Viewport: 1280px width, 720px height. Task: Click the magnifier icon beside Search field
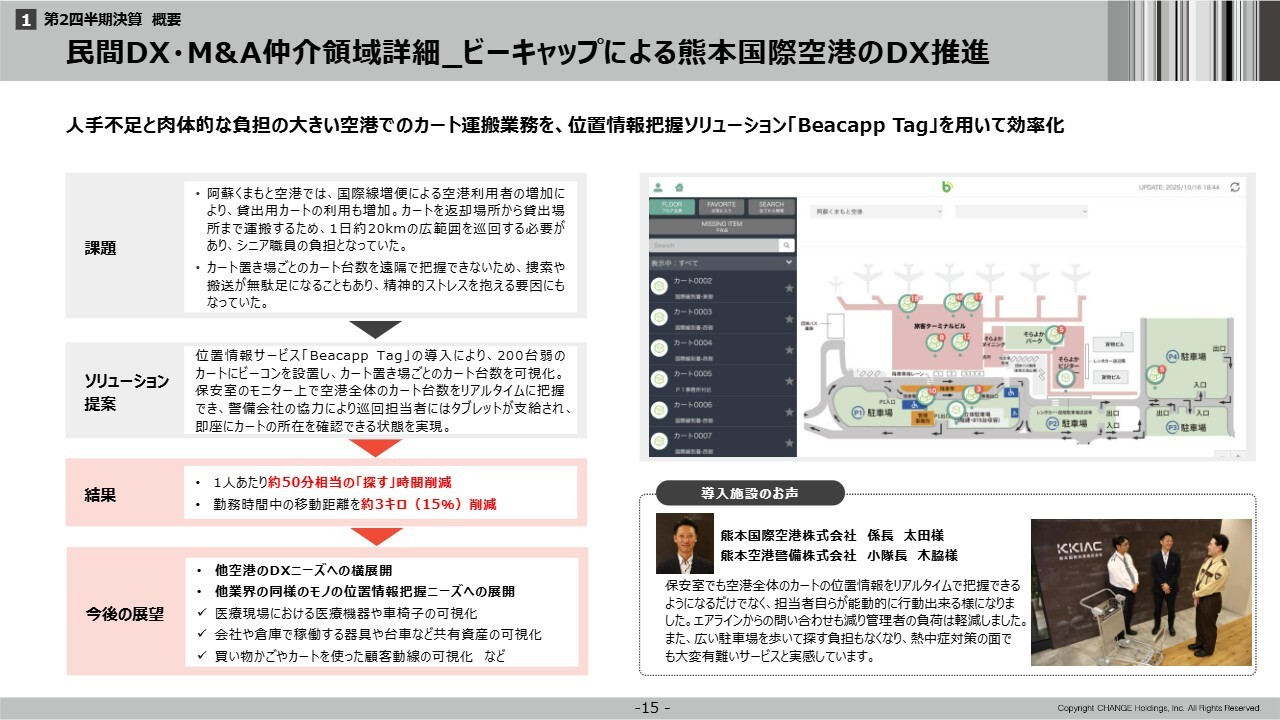787,245
